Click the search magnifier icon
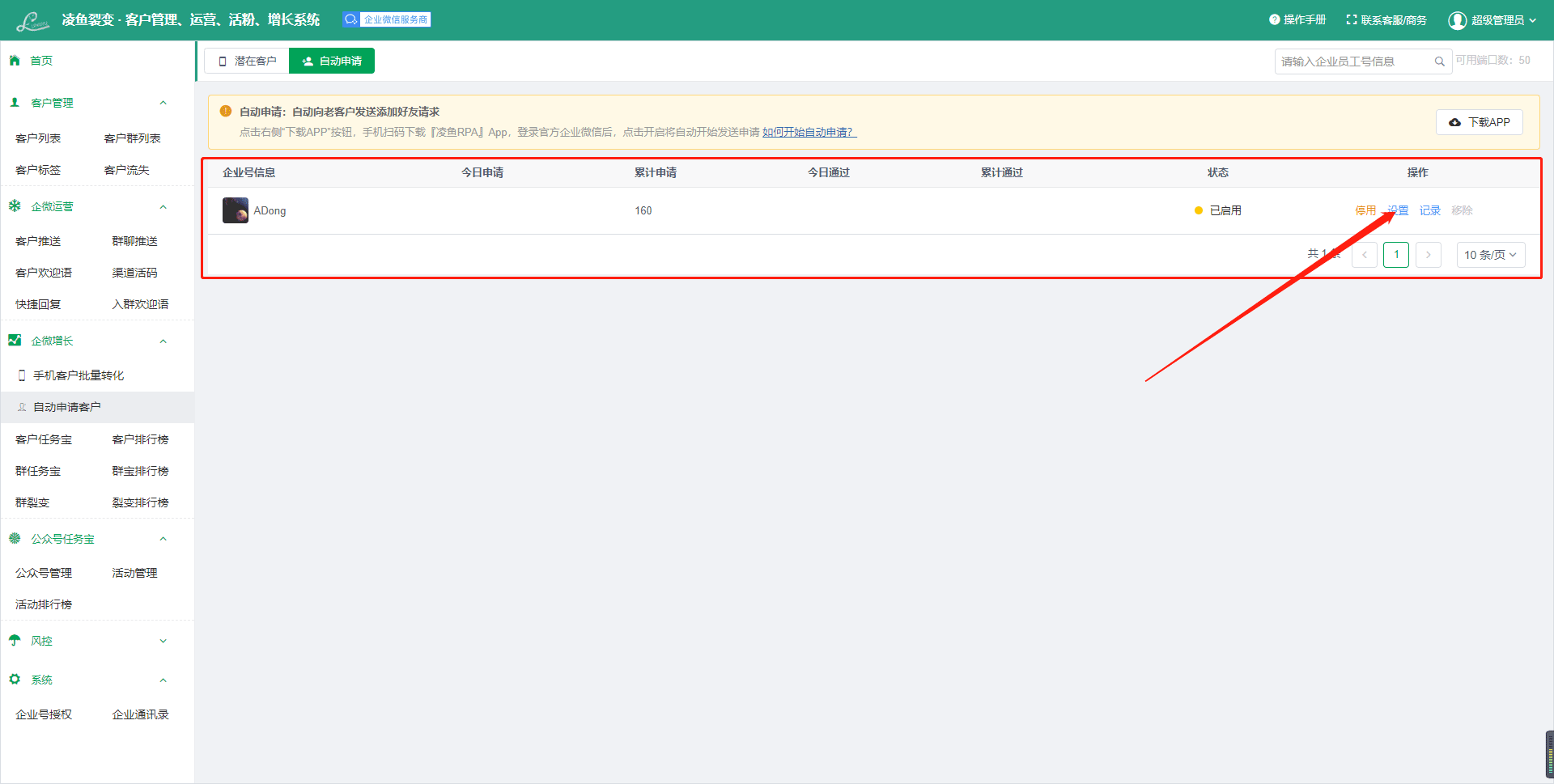The height and width of the screenshot is (784, 1554). pos(1439,61)
